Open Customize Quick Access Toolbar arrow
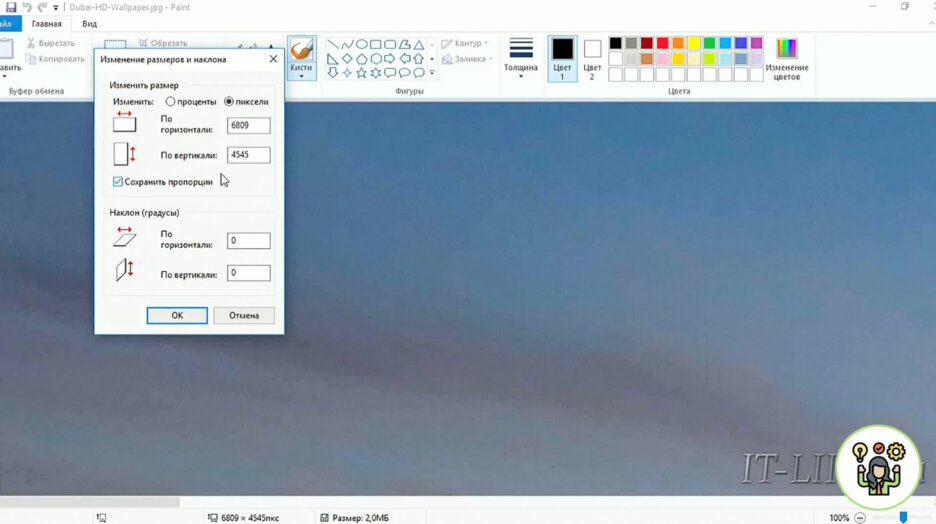Screen dimensions: 936x524 click(x=56, y=8)
